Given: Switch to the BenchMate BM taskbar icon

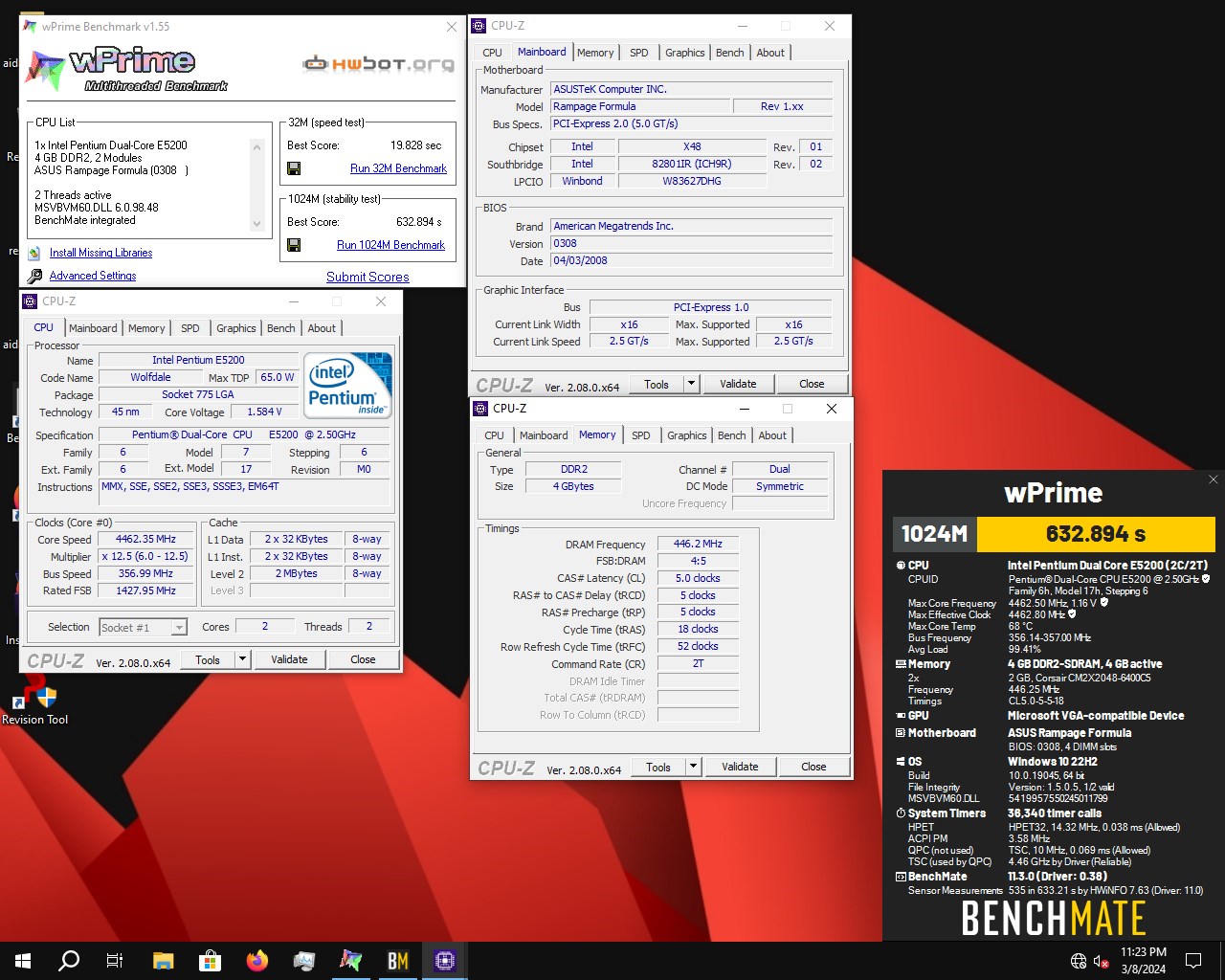Looking at the screenshot, I should coord(397,961).
